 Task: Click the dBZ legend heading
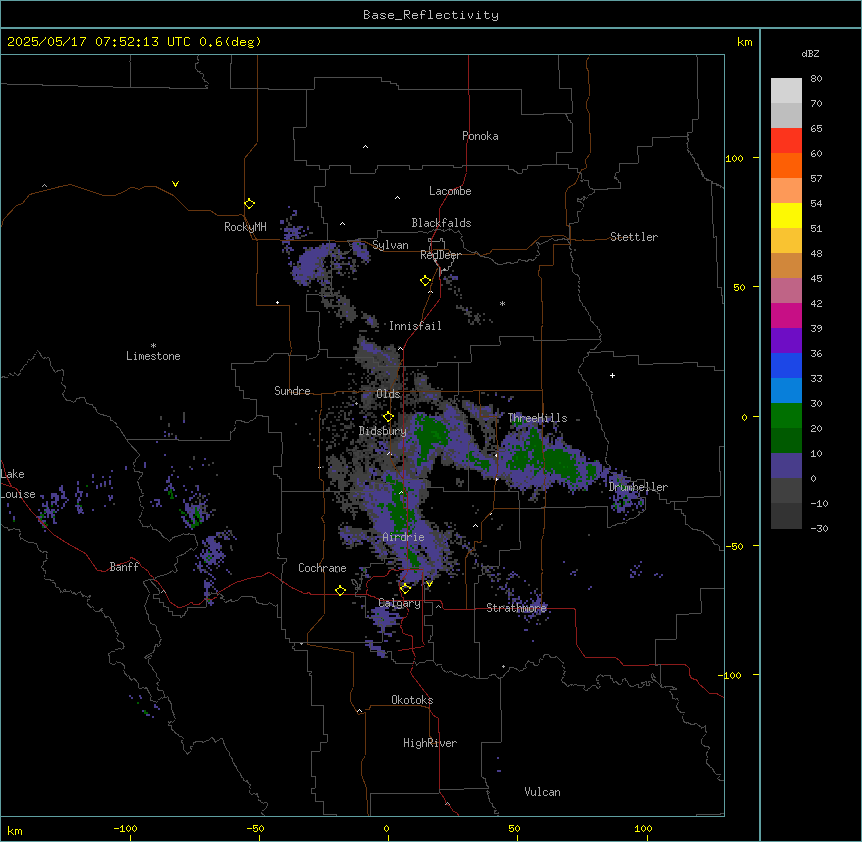tap(810, 54)
